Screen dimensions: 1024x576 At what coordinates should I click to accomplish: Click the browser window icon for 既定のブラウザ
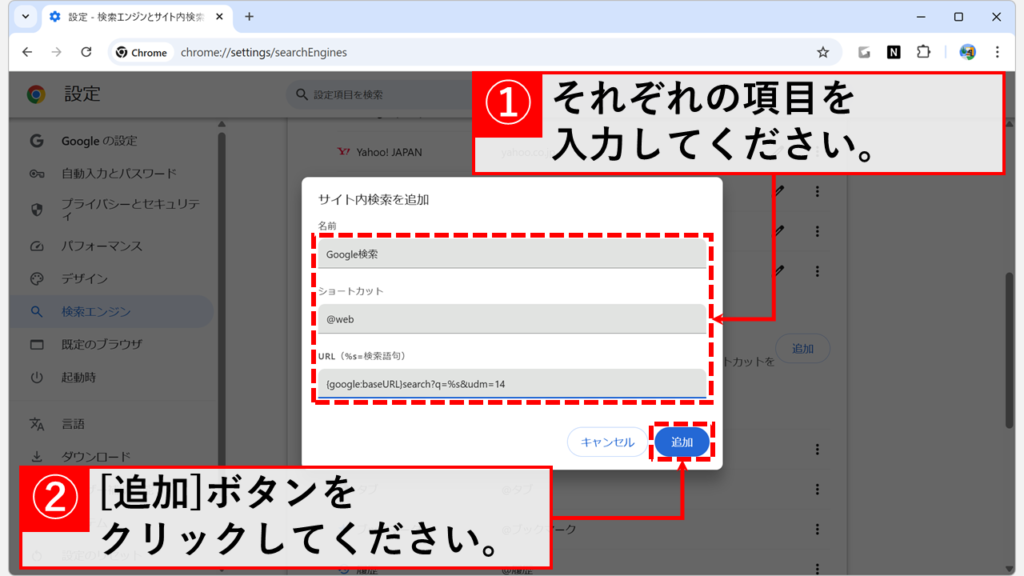[37, 344]
